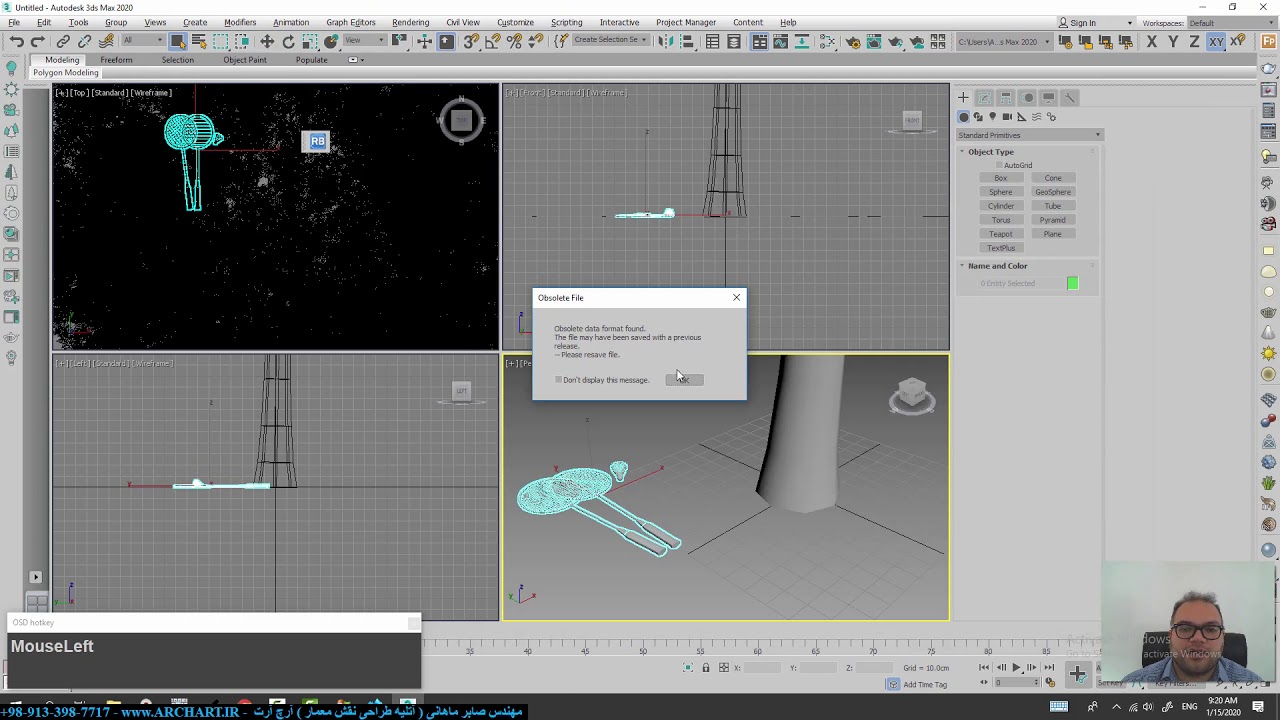1280x720 pixels.
Task: Open the green object color swatch
Action: [x=1073, y=284]
